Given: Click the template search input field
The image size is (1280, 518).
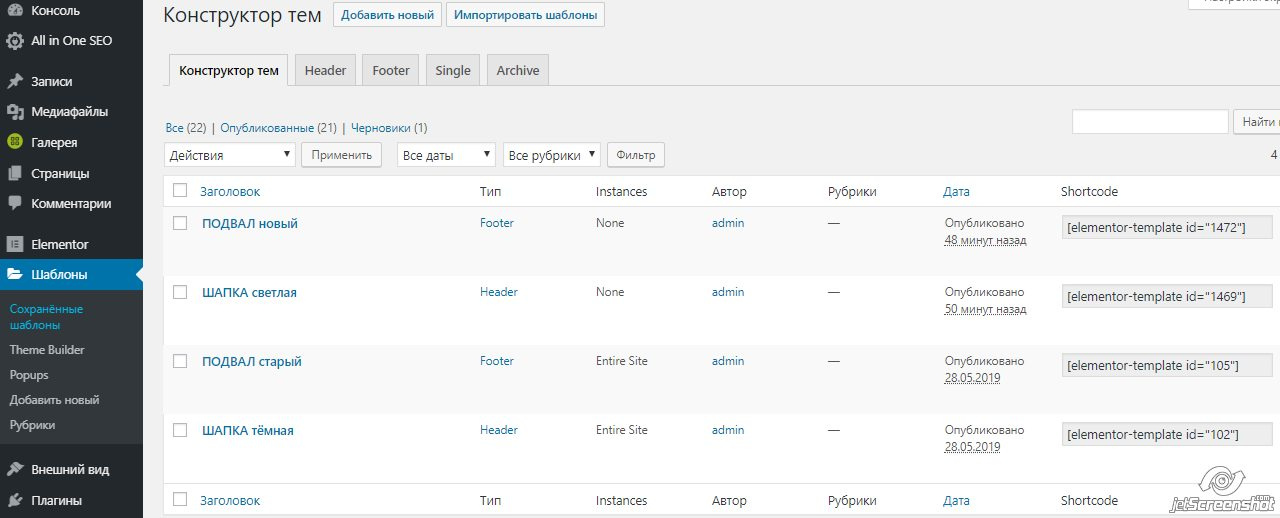Looking at the screenshot, I should click(x=1150, y=122).
